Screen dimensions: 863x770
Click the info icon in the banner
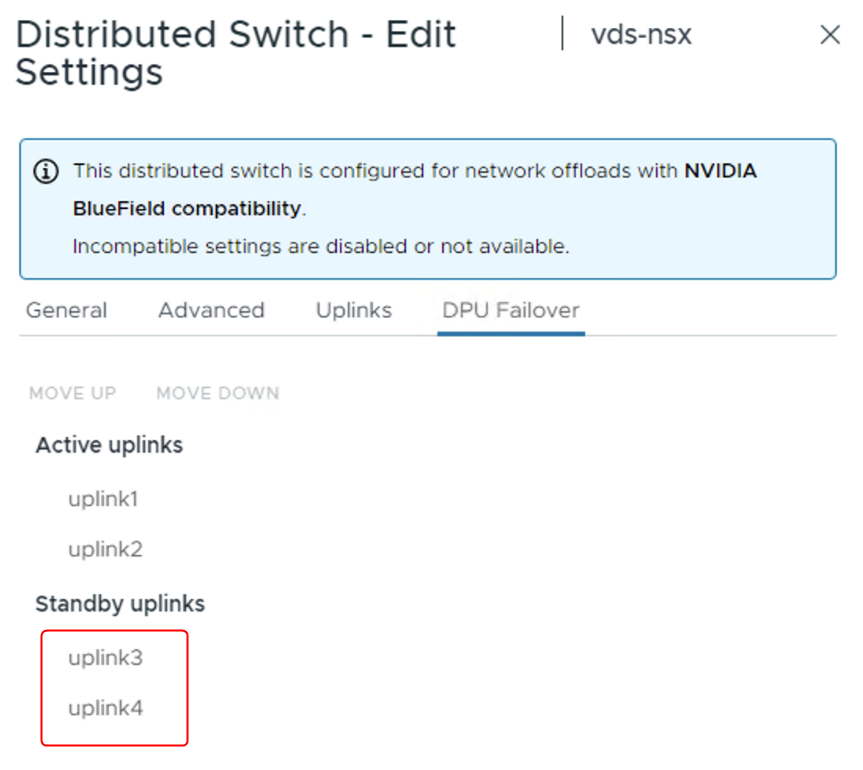click(46, 172)
